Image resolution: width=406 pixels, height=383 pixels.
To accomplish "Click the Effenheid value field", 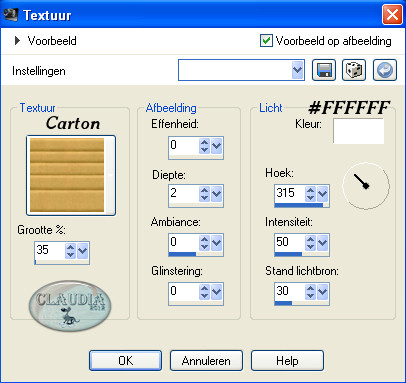I will pos(183,145).
